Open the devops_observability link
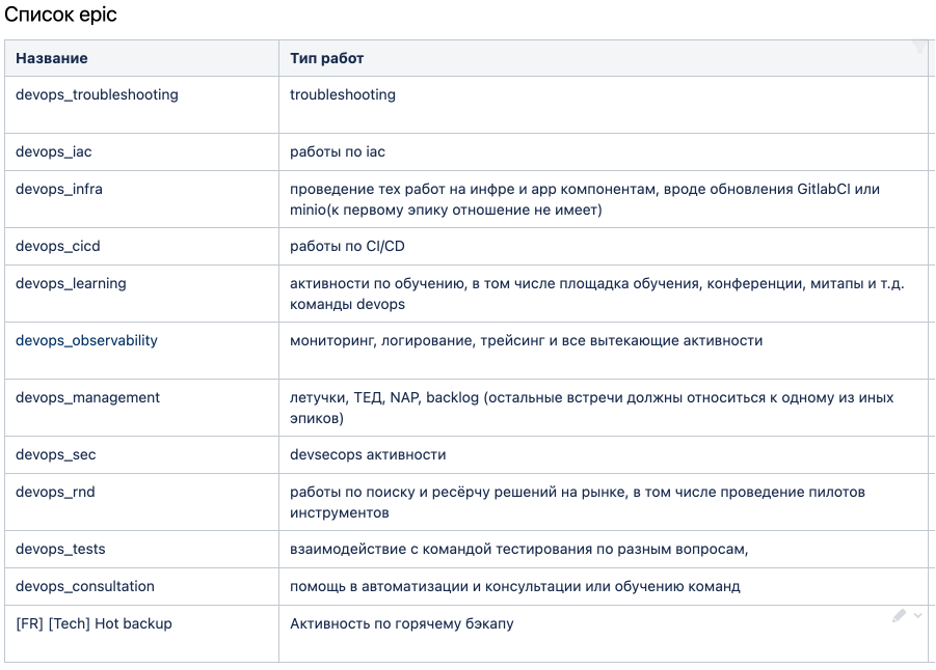 tap(87, 340)
